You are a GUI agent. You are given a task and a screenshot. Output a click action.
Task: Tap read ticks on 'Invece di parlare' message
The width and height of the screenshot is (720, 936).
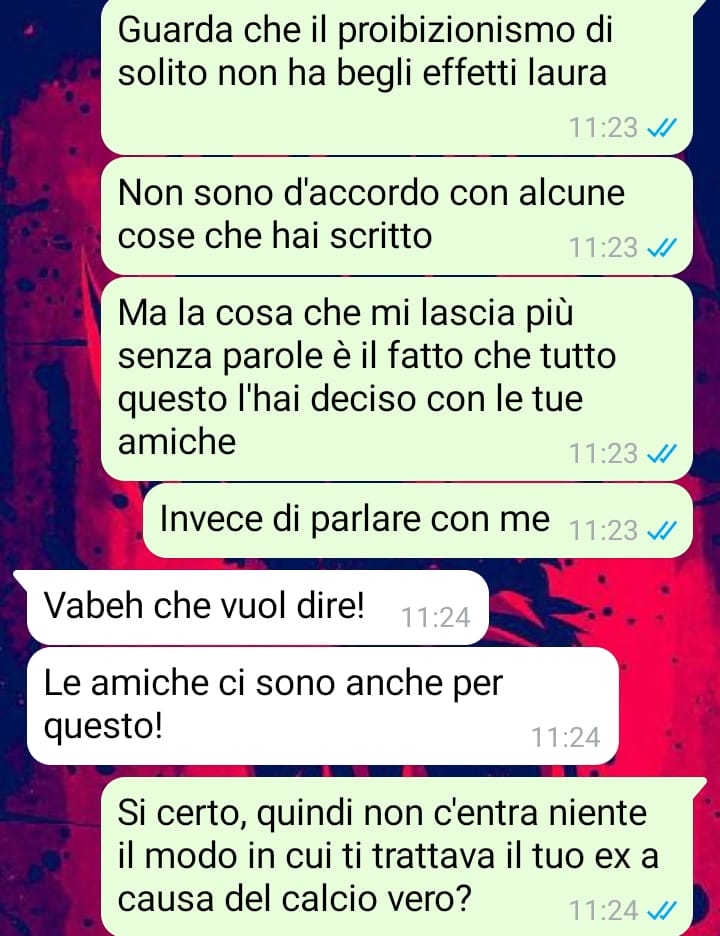tap(661, 530)
